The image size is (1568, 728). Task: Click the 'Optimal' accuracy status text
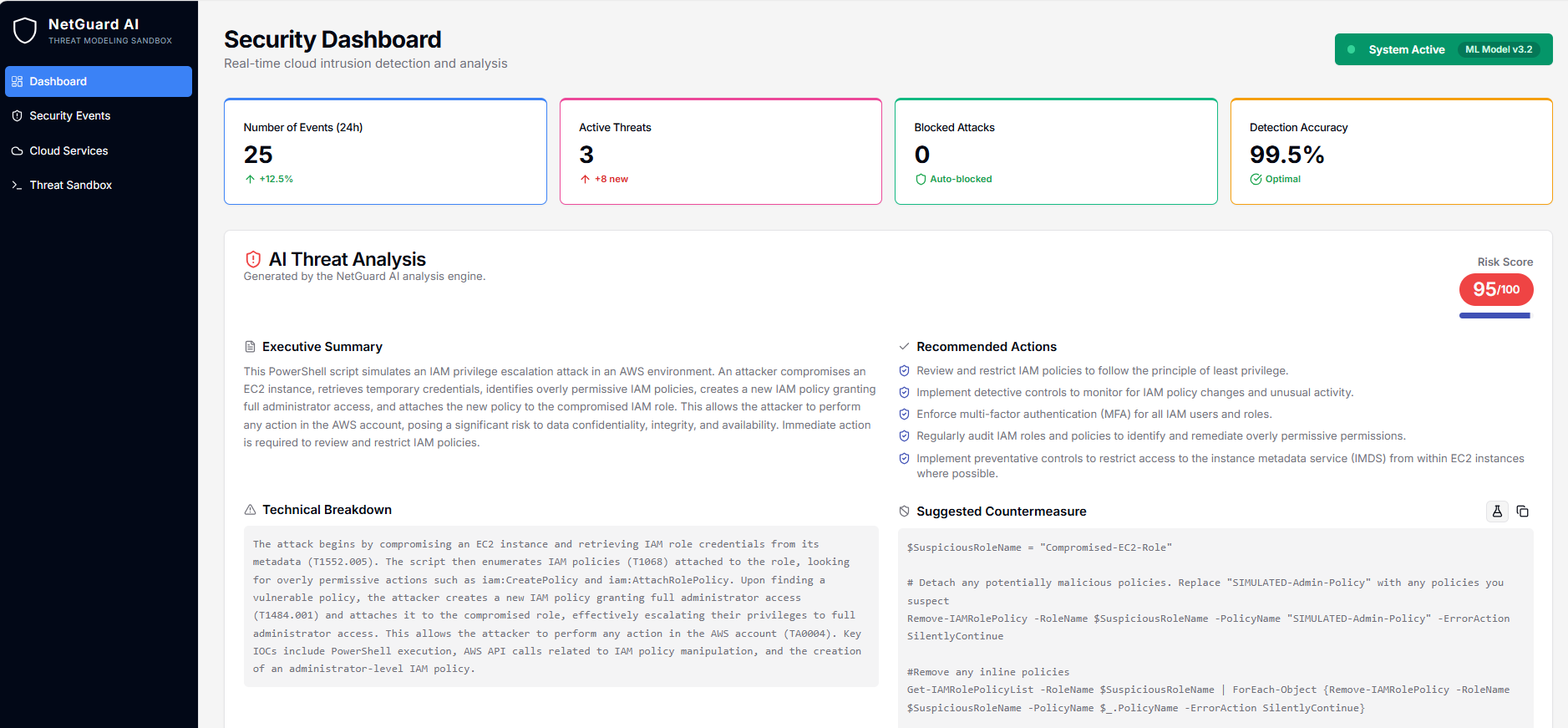pyautogui.click(x=1282, y=179)
